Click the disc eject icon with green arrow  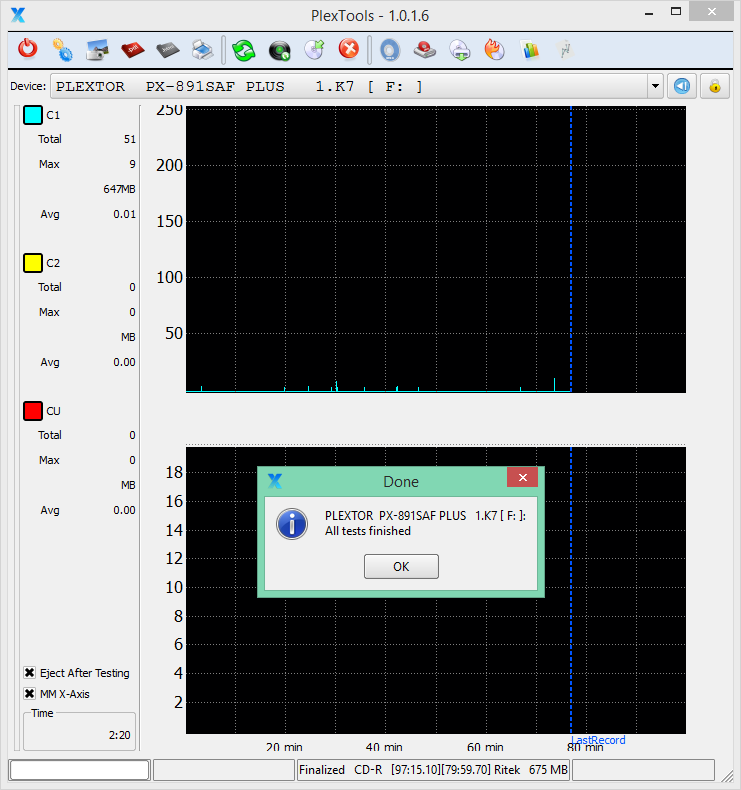[x=314, y=50]
